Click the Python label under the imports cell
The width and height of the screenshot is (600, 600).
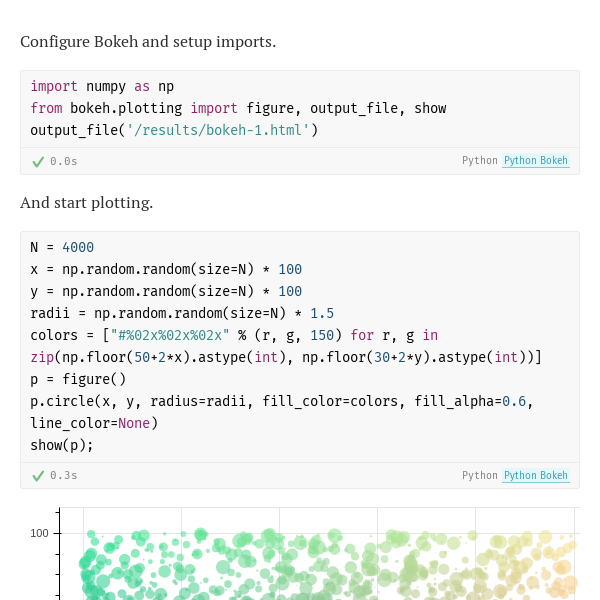click(x=479, y=161)
